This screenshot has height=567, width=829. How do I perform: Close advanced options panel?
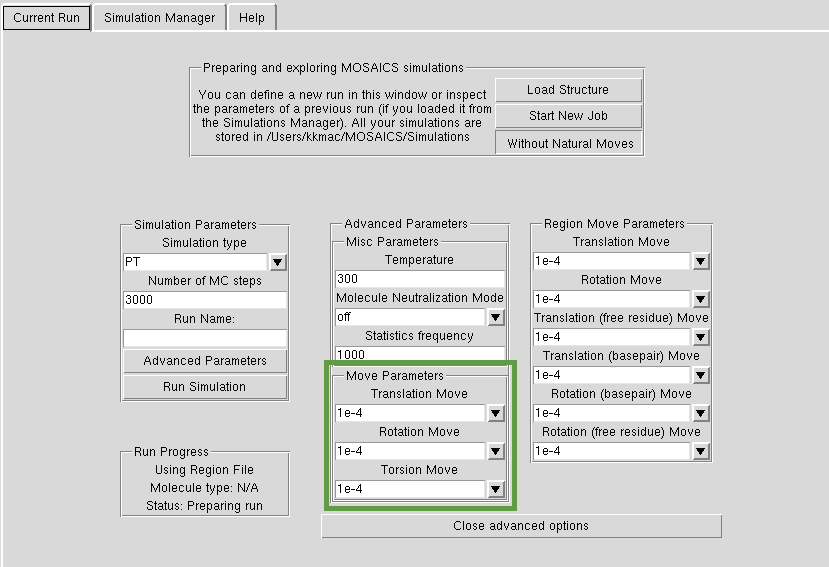(x=521, y=526)
